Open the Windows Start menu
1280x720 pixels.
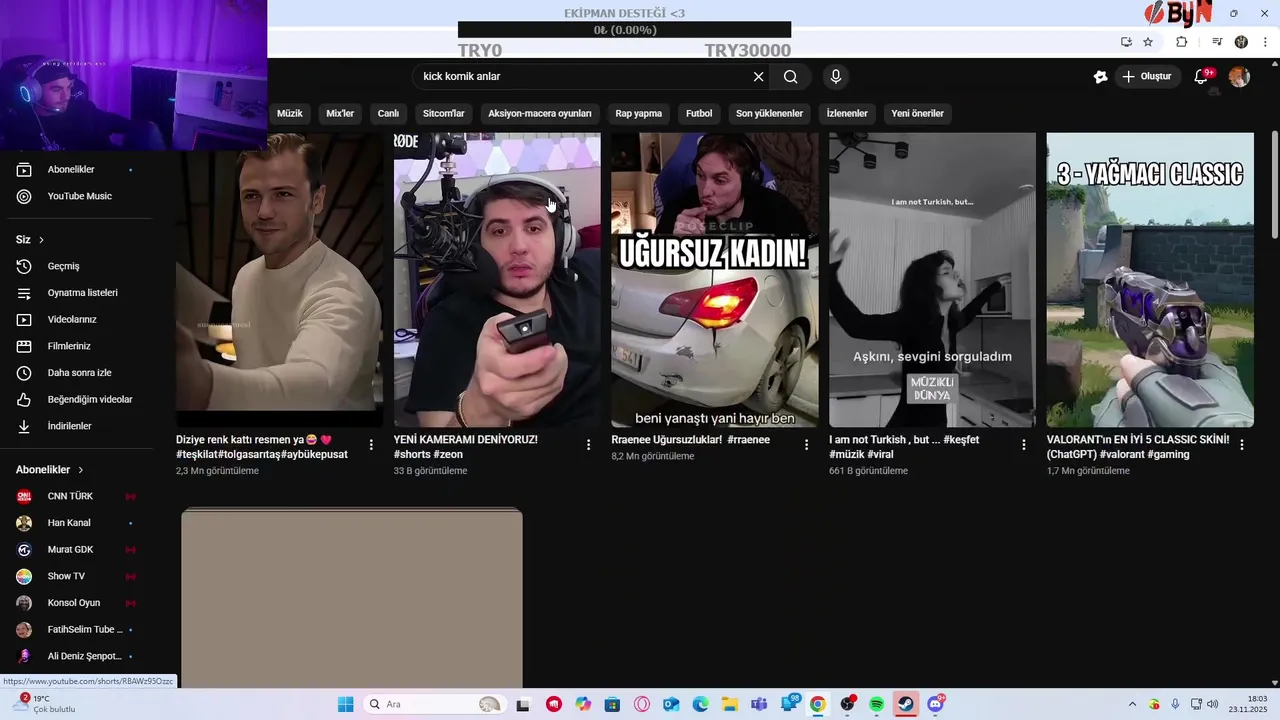click(x=345, y=704)
